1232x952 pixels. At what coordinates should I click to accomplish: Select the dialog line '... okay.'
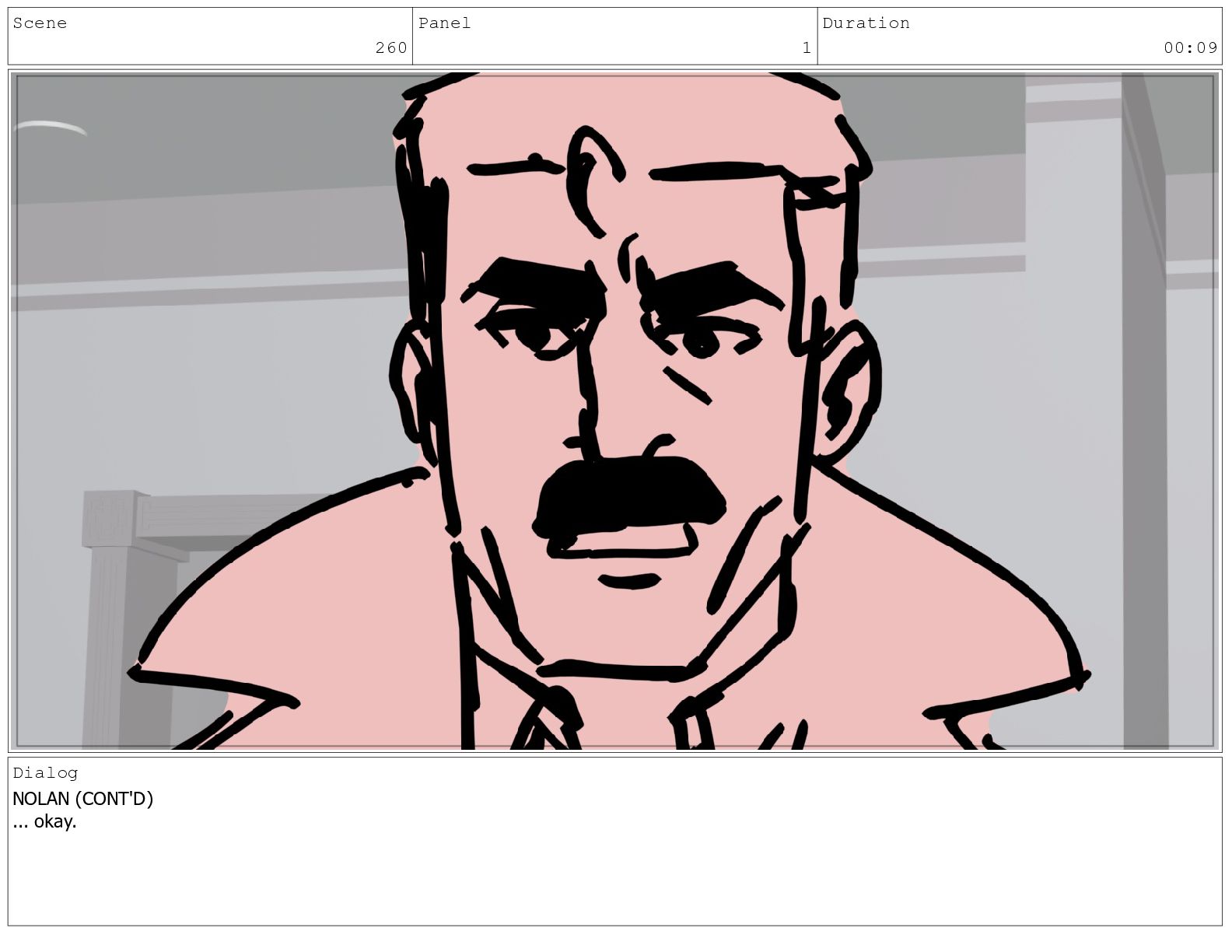[44, 822]
